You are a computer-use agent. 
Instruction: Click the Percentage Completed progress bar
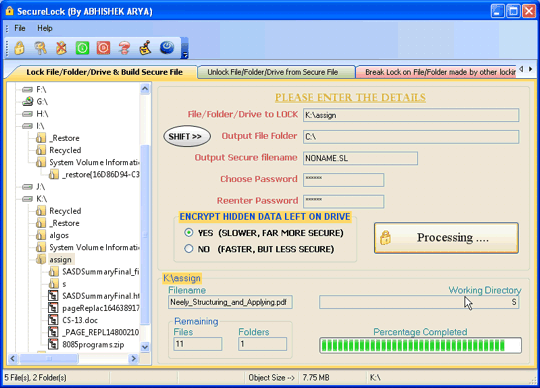point(420,345)
